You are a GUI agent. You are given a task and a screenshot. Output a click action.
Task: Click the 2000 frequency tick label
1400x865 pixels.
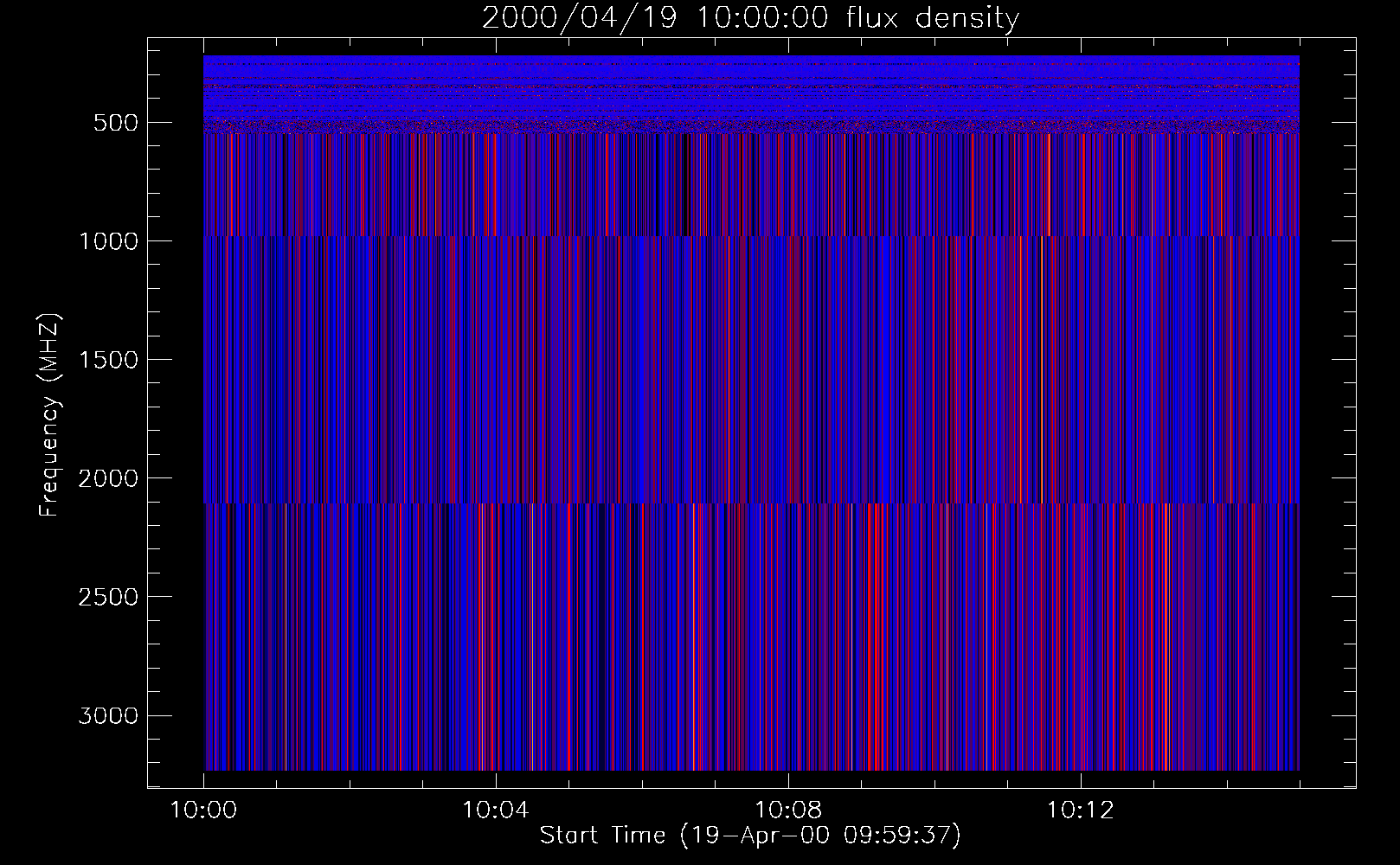coord(108,478)
